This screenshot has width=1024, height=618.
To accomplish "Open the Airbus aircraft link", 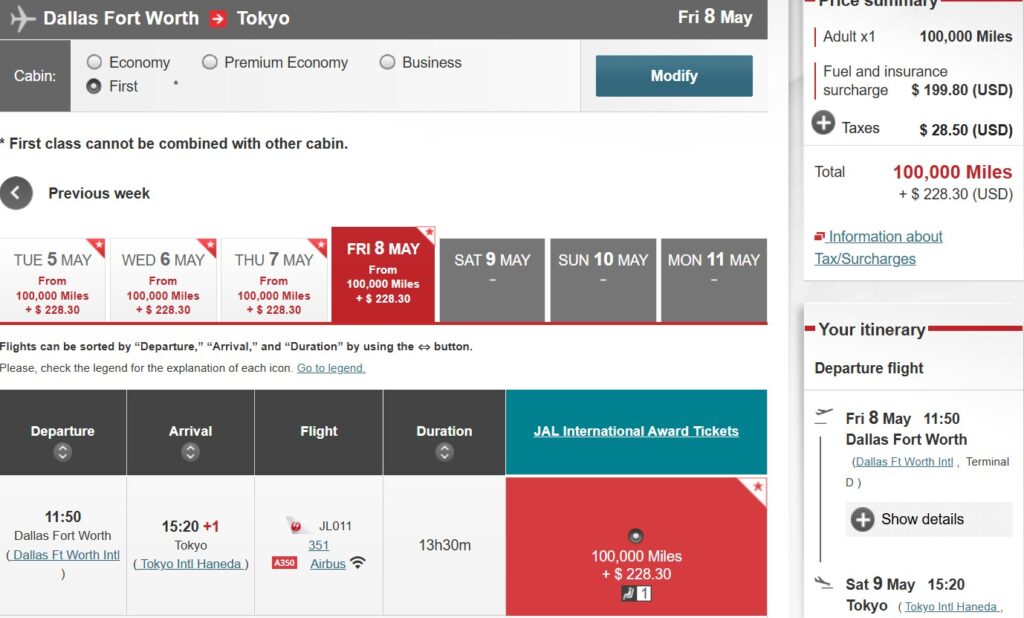I will pyautogui.click(x=328, y=564).
